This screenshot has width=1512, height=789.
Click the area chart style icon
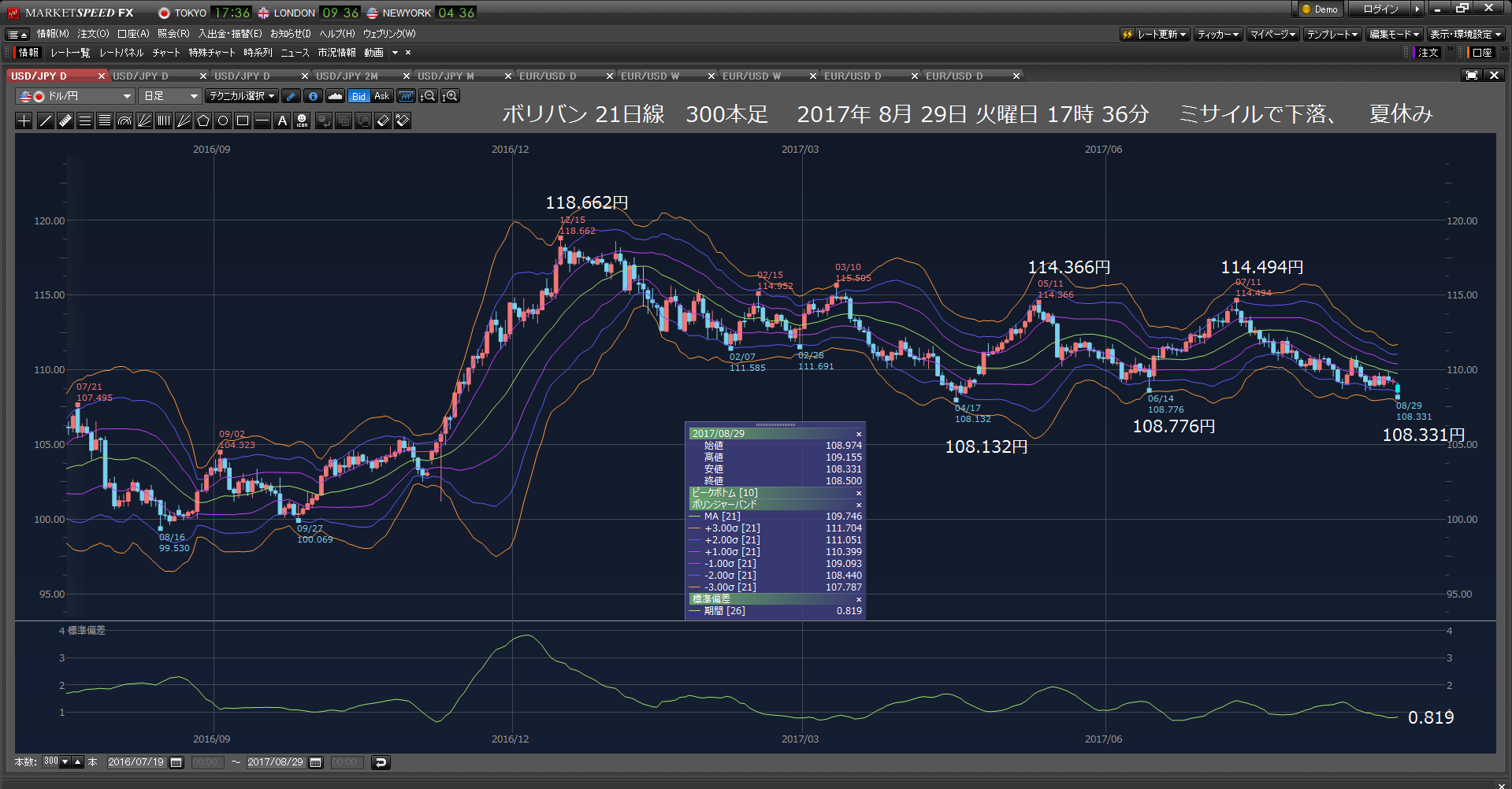(x=335, y=96)
